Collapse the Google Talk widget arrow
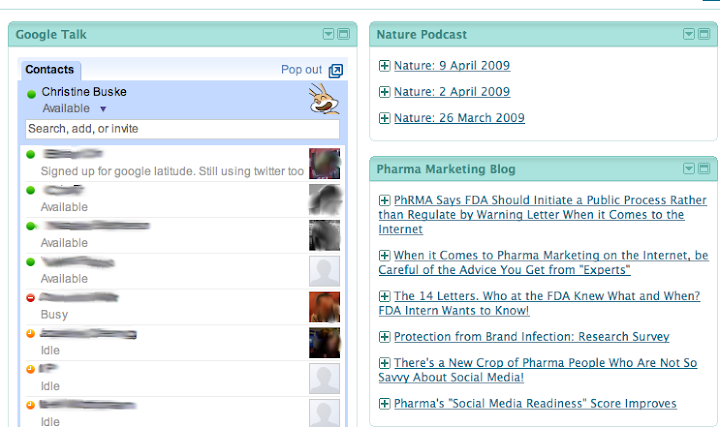The height and width of the screenshot is (427, 720). (328, 34)
